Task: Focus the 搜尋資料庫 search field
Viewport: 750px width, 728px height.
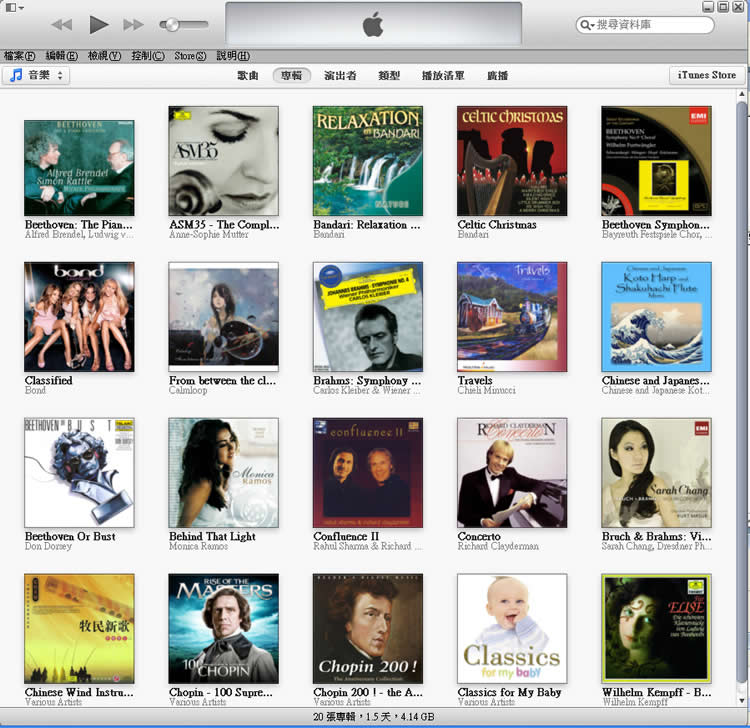Action: [x=645, y=25]
